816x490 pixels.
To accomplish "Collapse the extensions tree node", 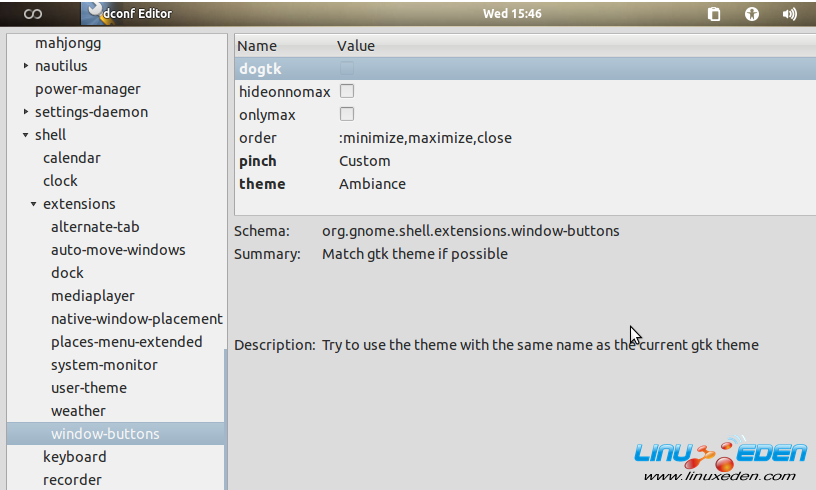I will coord(34,204).
